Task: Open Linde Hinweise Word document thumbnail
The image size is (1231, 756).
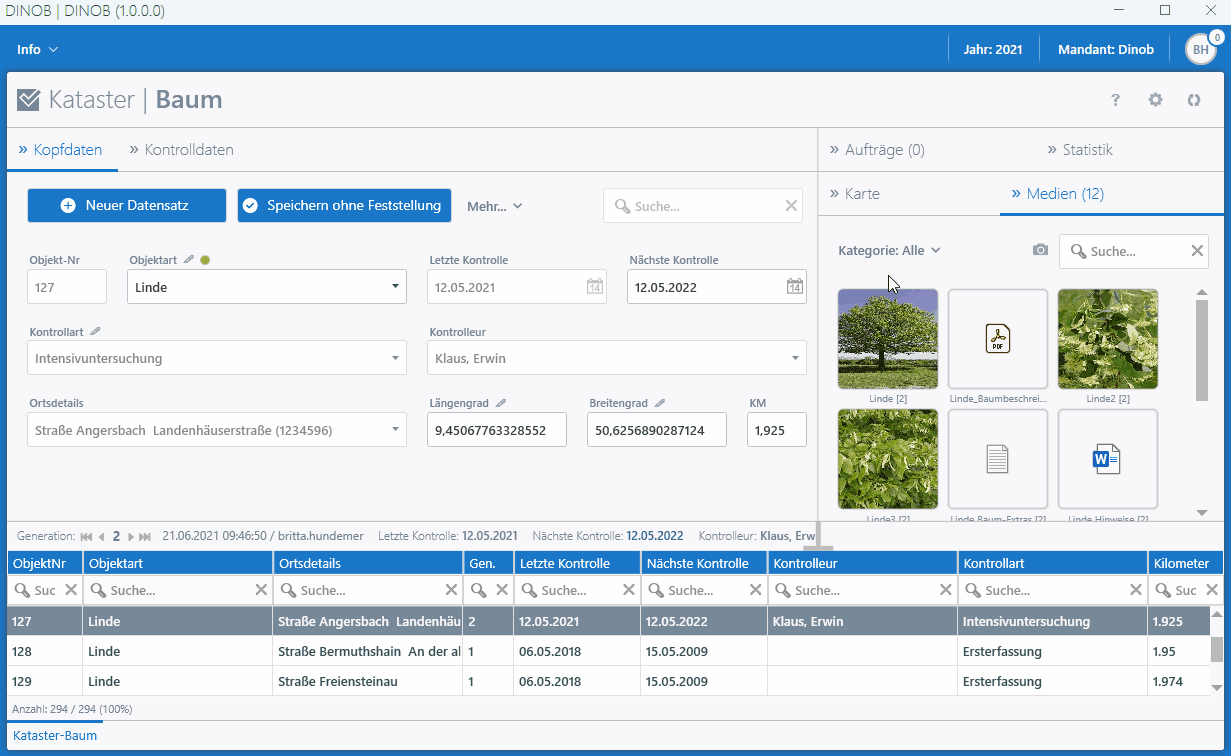Action: coord(1108,459)
